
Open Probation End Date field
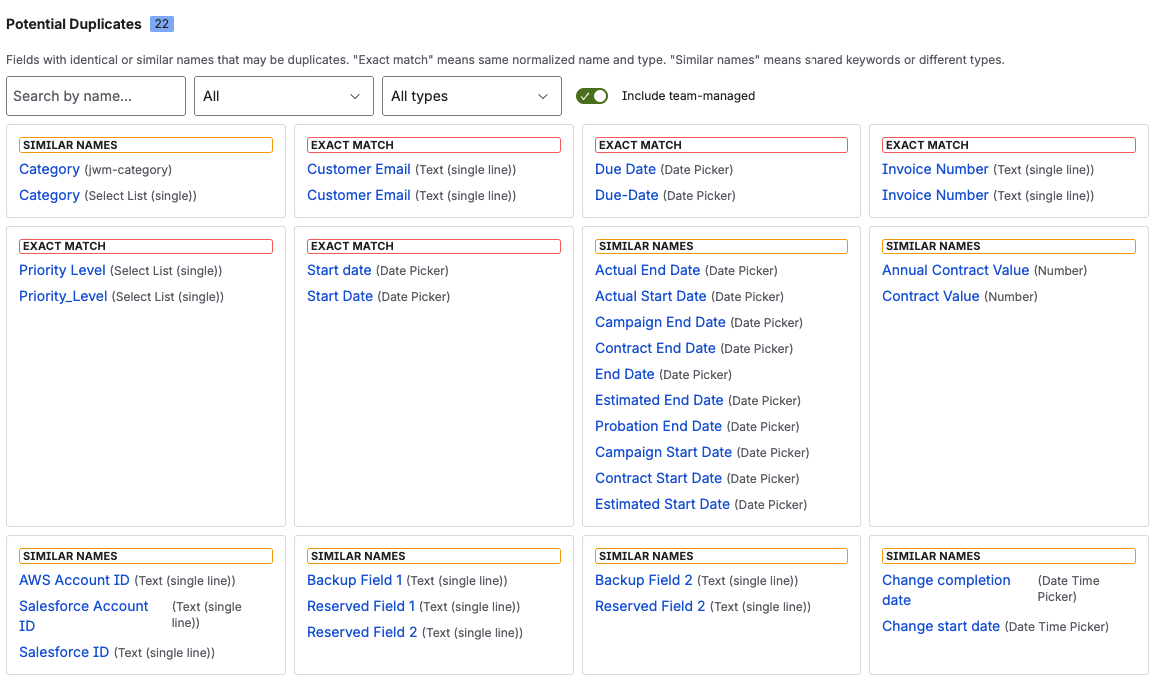click(x=658, y=426)
